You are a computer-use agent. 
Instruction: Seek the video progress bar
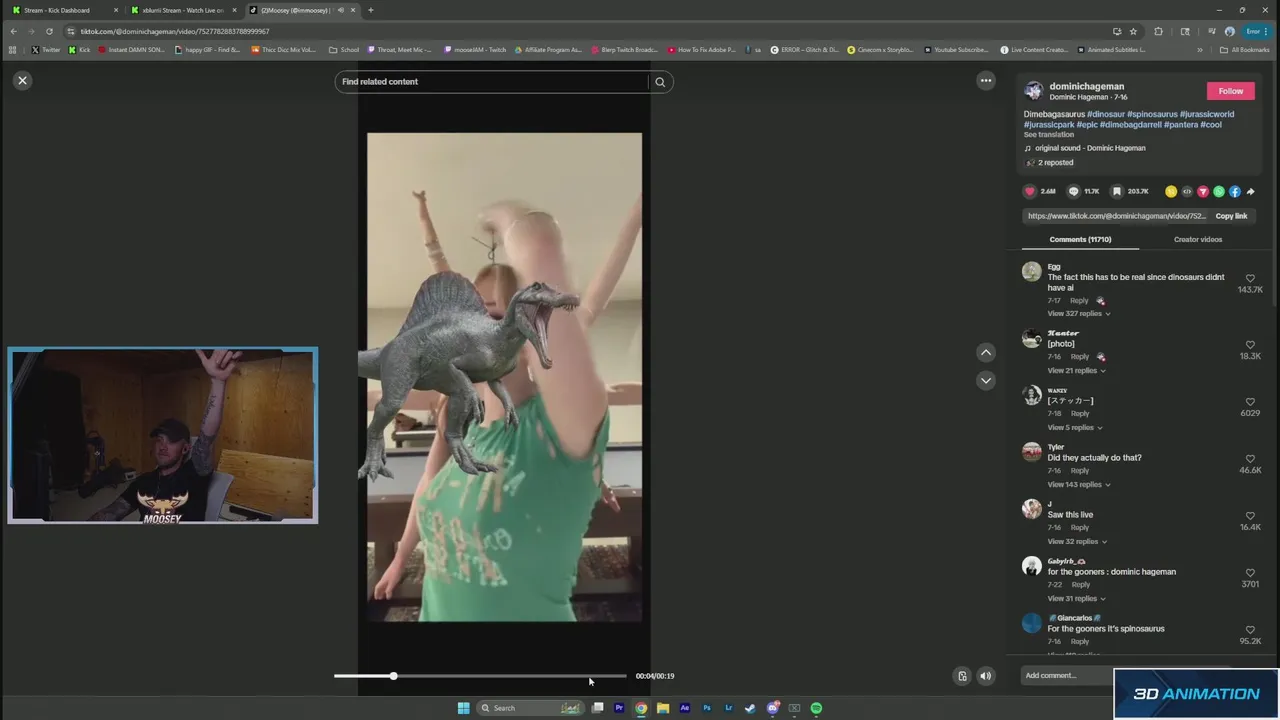[x=480, y=676]
